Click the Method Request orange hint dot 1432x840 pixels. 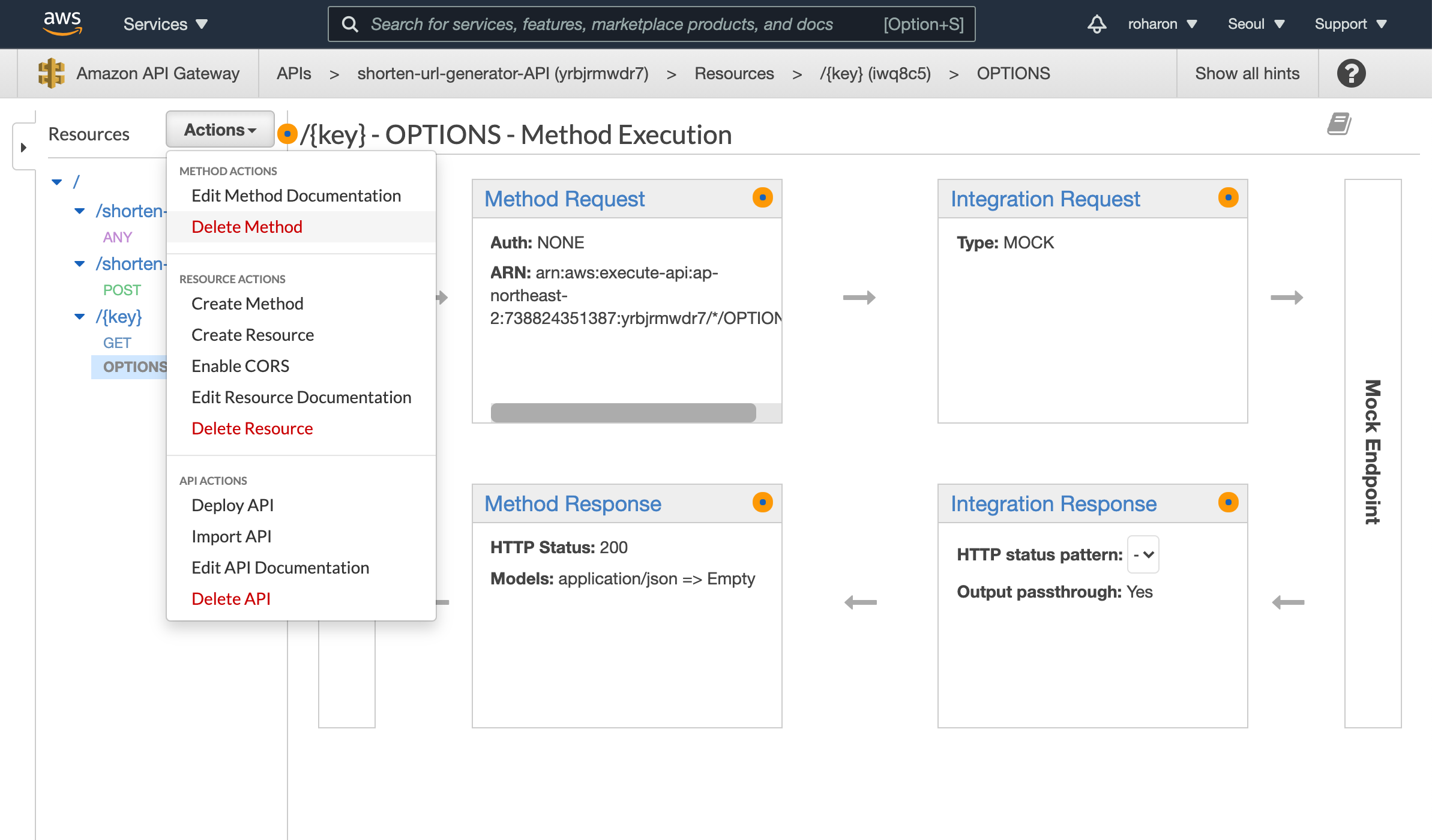tap(762, 197)
